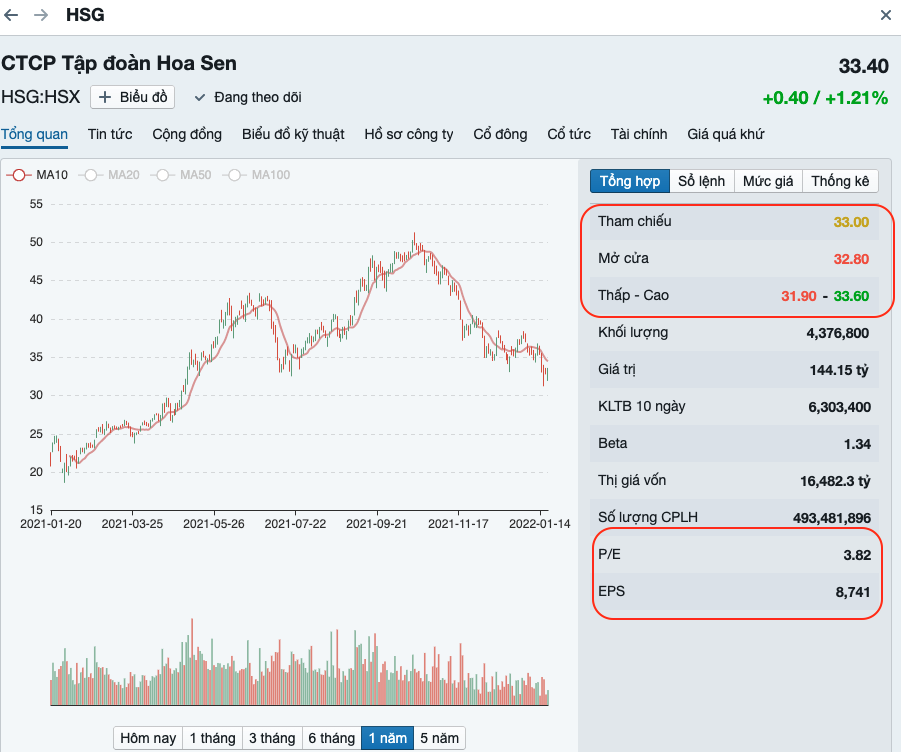The height and width of the screenshot is (752, 901).
Task: Open the Tin tức tab
Action: (x=110, y=134)
